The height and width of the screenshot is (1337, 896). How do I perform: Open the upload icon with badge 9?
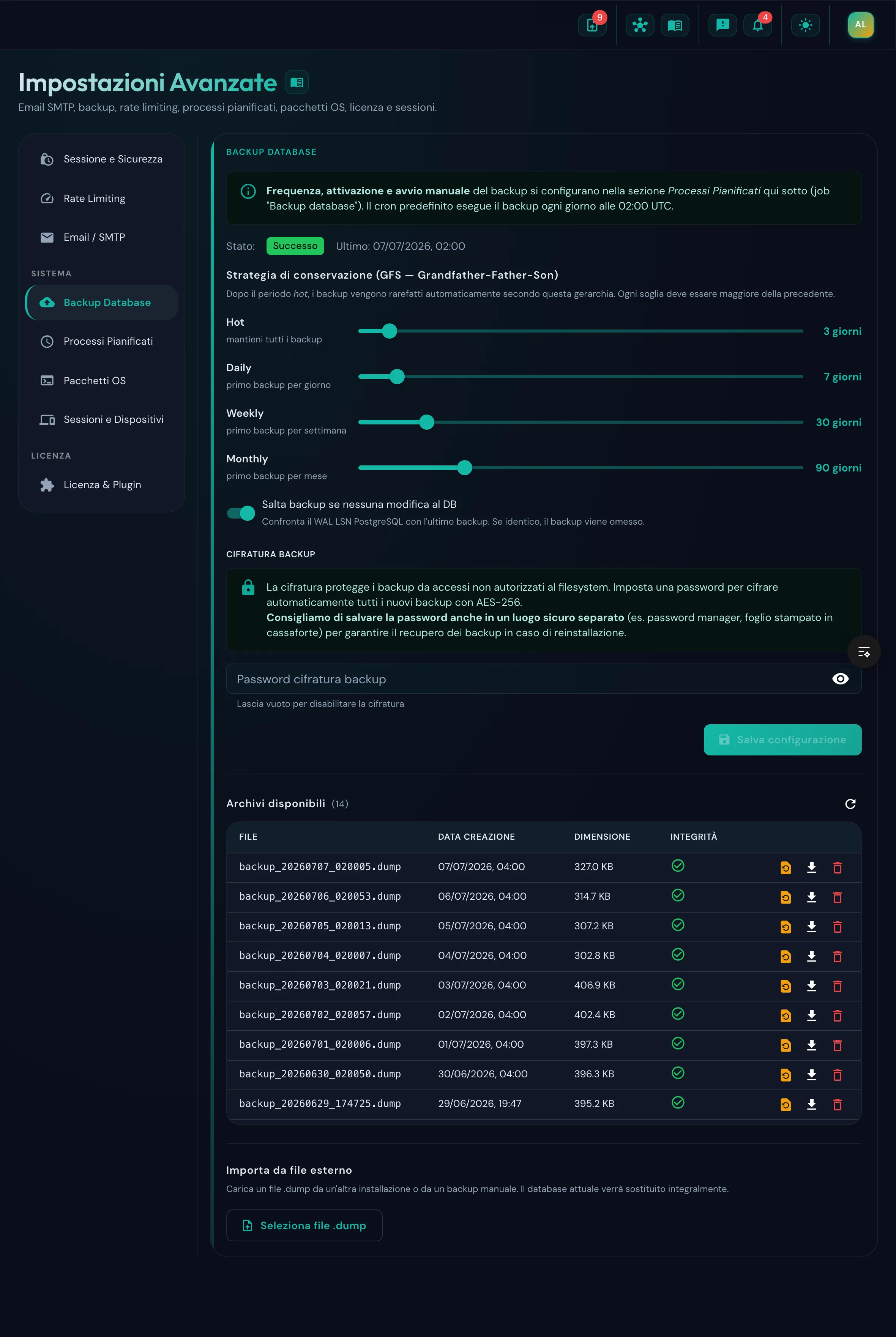click(x=593, y=25)
